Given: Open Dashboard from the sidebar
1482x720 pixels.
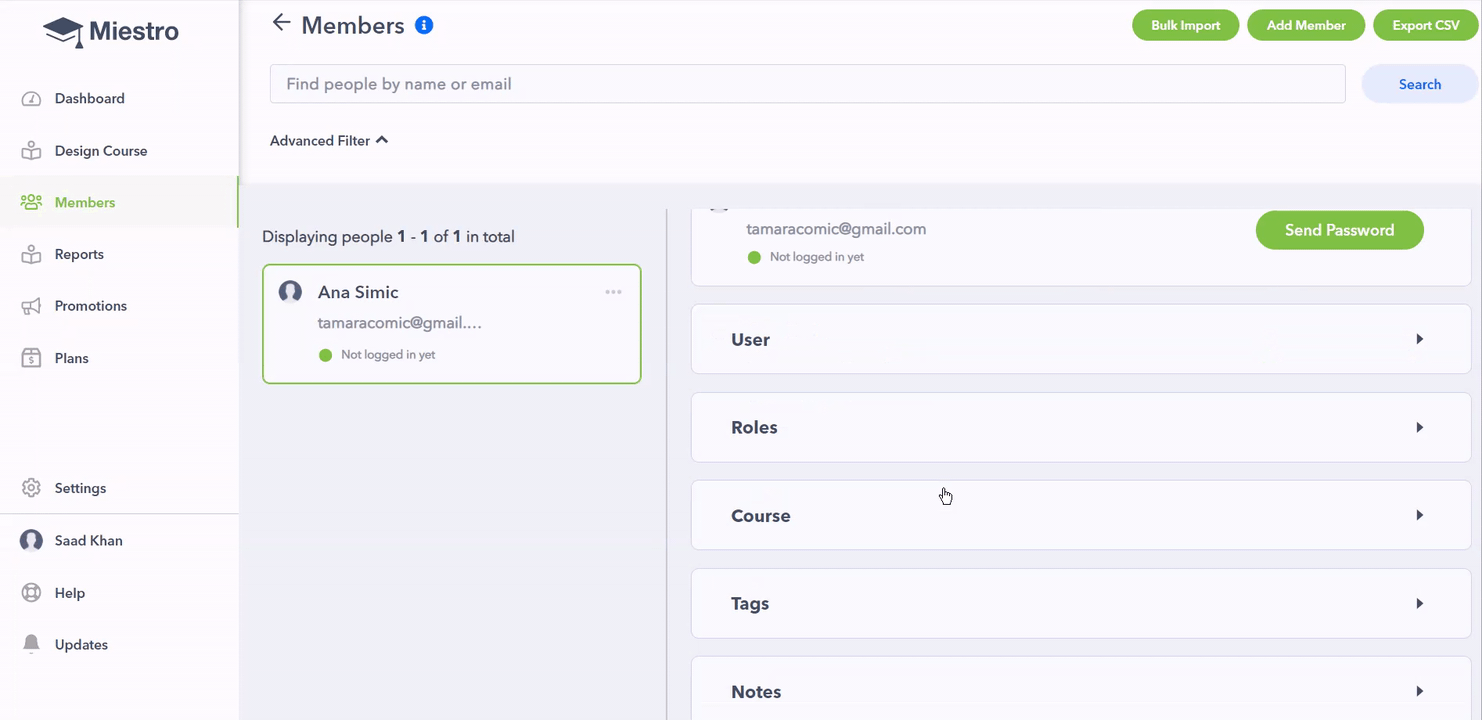Looking at the screenshot, I should click(90, 99).
